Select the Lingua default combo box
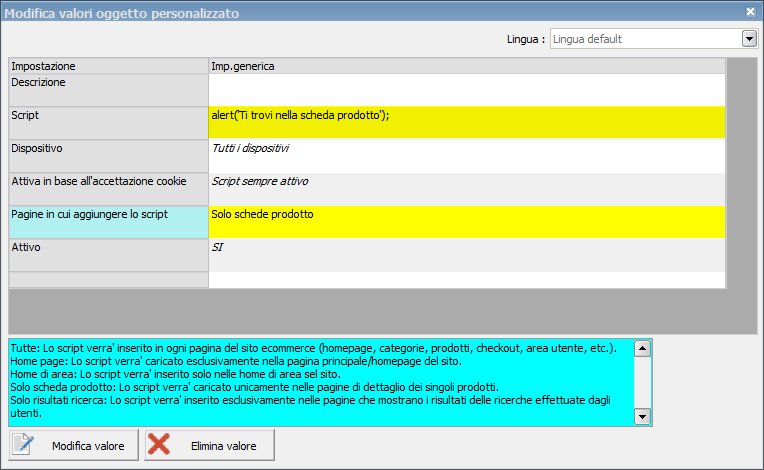 tap(645, 39)
